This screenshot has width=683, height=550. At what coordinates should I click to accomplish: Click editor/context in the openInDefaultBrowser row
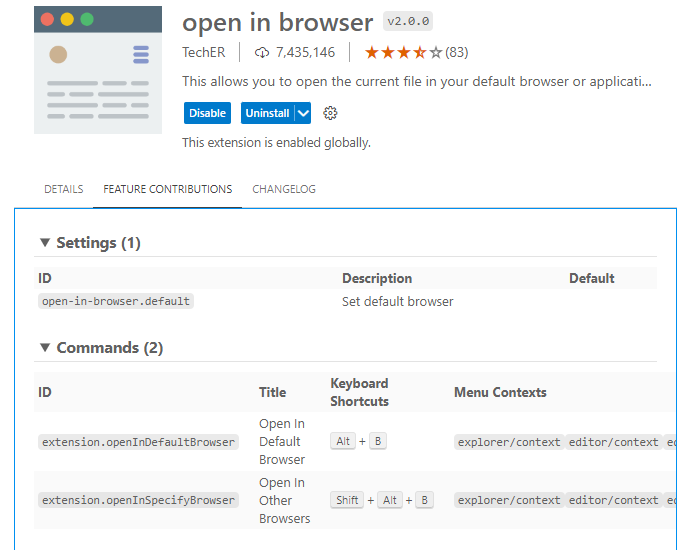tap(613, 442)
